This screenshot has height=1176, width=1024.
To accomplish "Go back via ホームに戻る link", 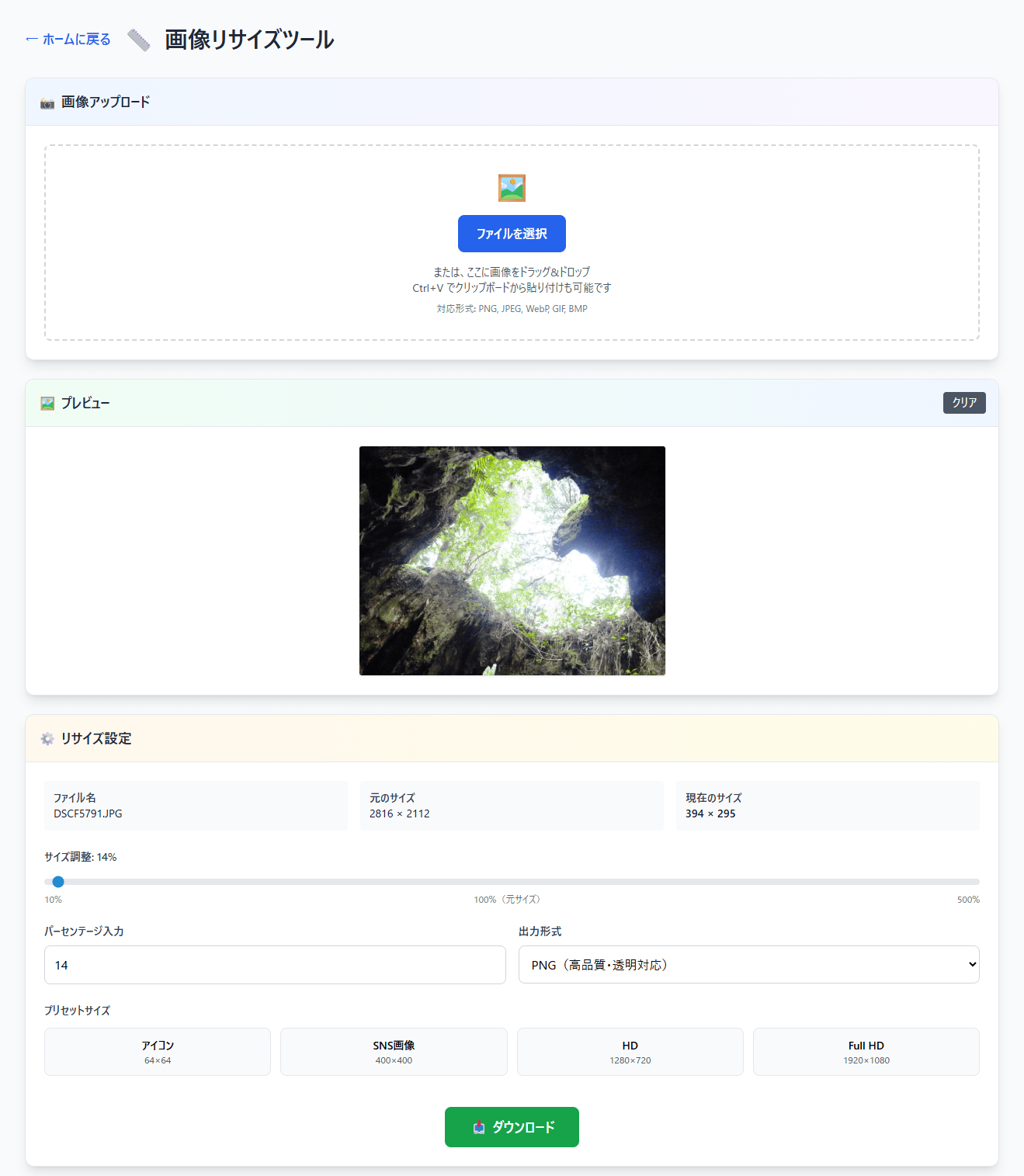I will tap(68, 40).
